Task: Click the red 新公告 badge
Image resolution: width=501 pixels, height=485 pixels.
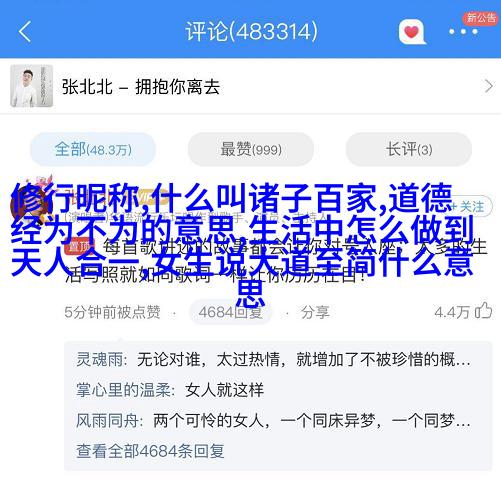Action: pyautogui.click(x=481, y=18)
